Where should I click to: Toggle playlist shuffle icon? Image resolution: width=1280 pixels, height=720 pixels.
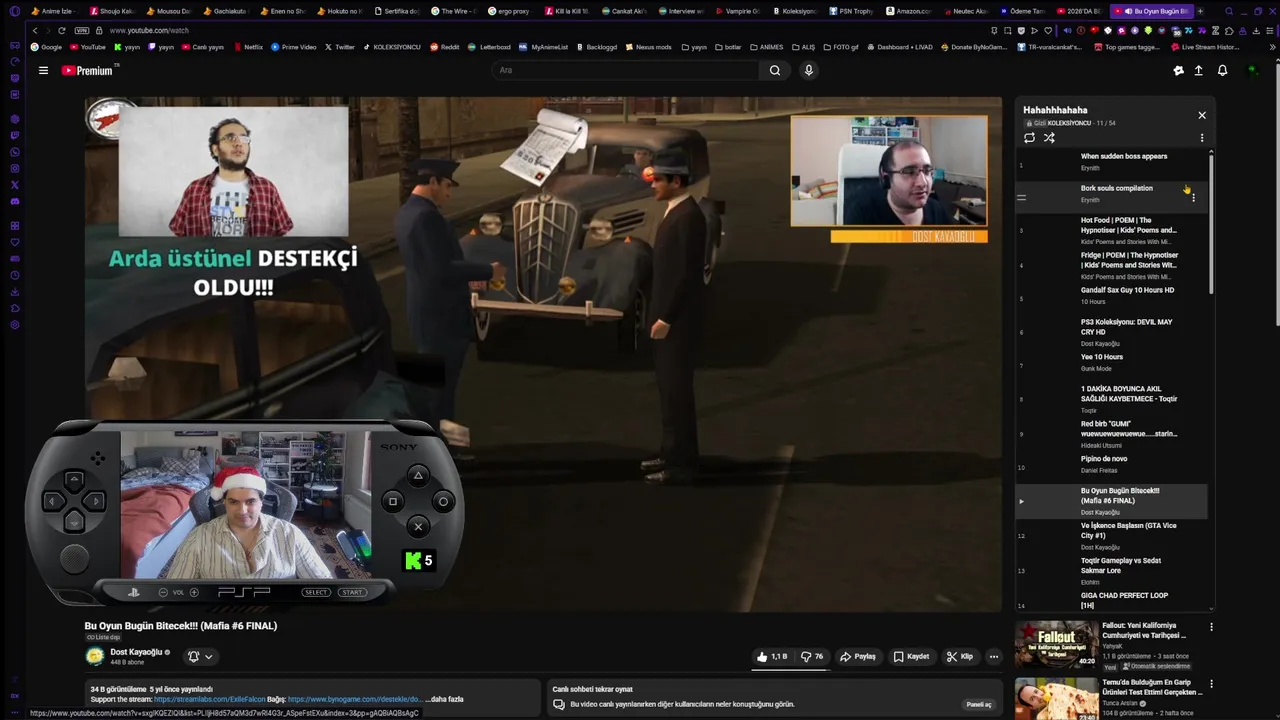(x=1049, y=138)
